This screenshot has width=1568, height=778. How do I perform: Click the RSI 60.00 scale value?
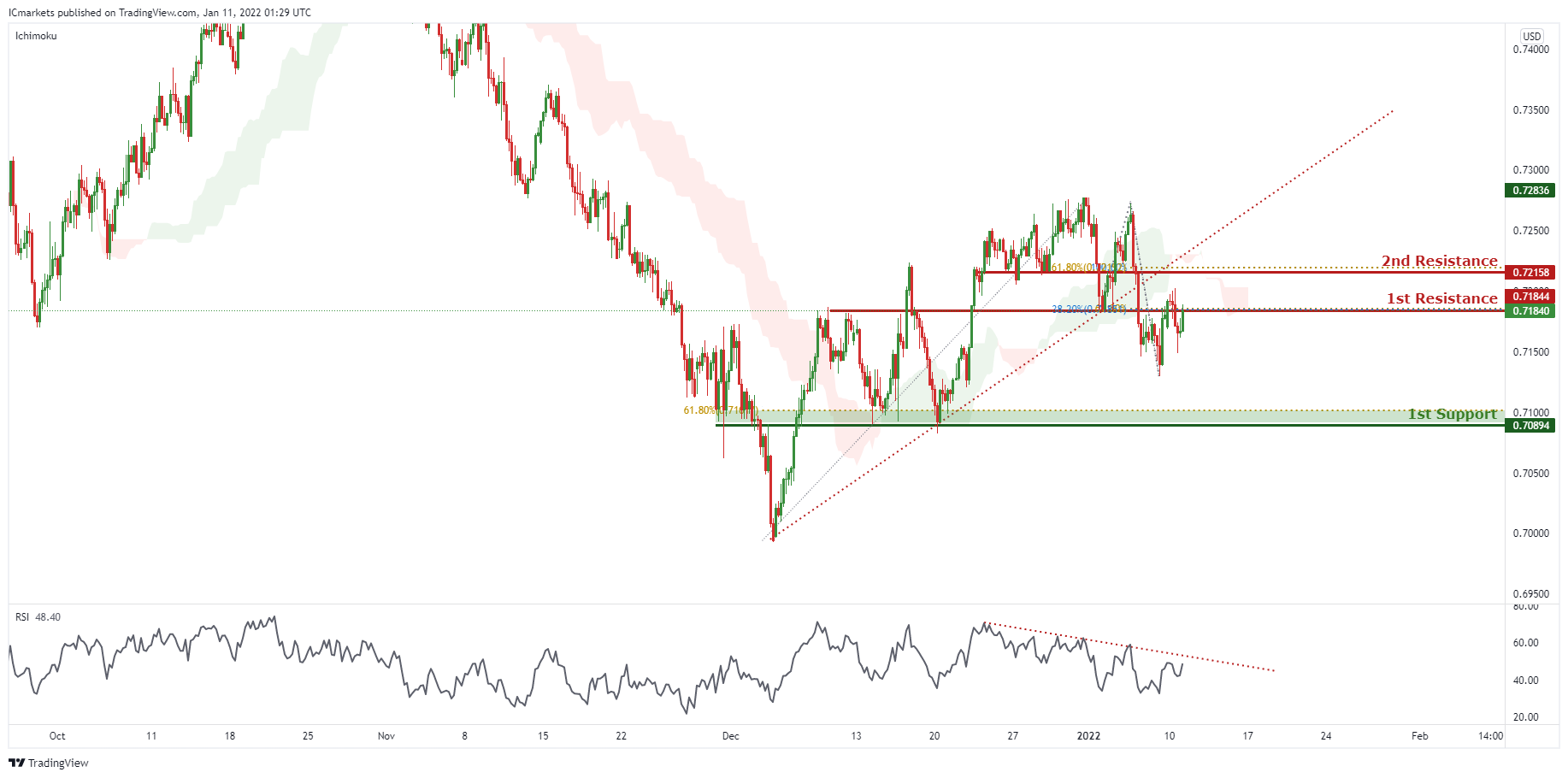pos(1525,643)
